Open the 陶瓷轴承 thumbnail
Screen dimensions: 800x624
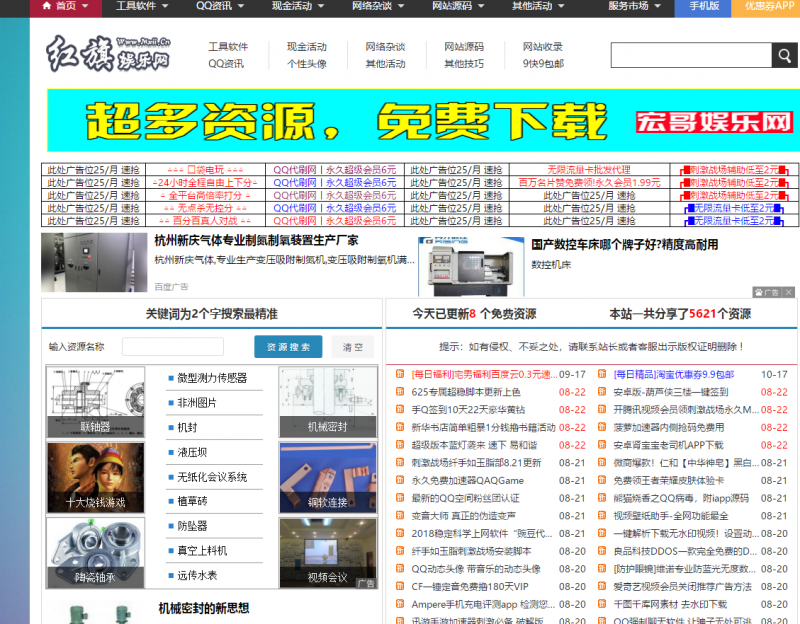tap(95, 553)
